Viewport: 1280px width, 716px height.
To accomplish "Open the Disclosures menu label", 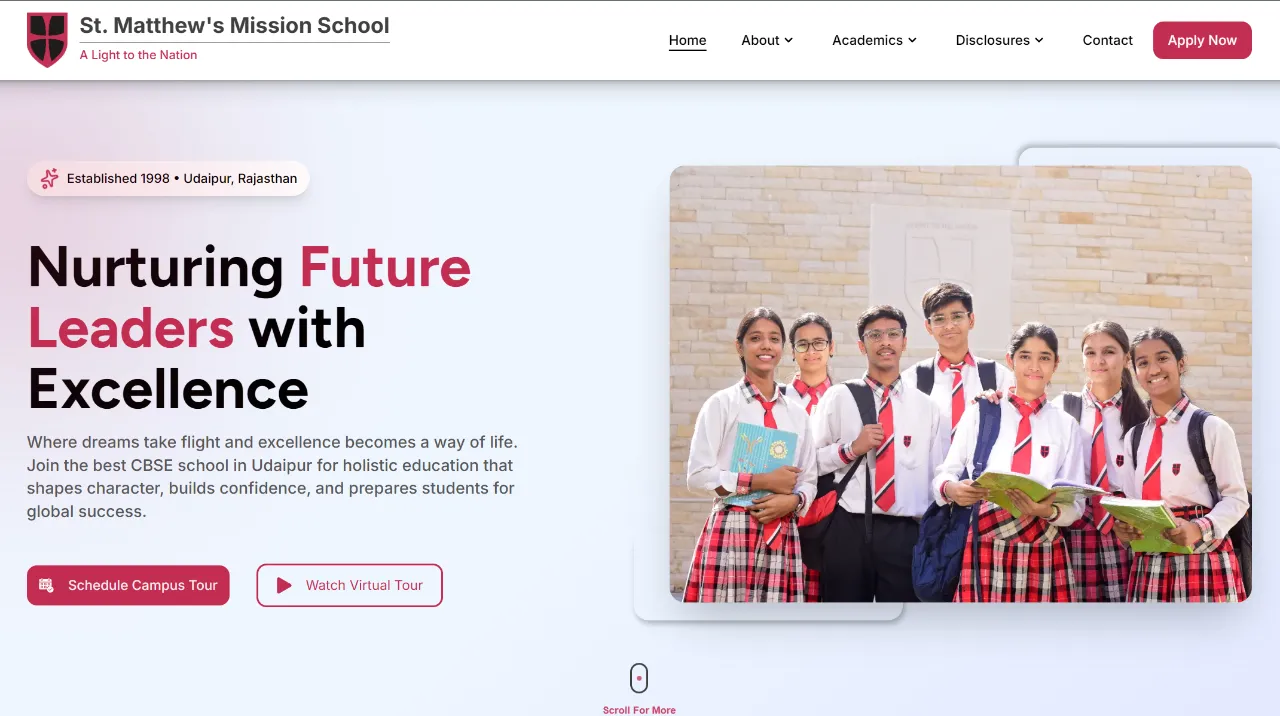I will 992,40.
